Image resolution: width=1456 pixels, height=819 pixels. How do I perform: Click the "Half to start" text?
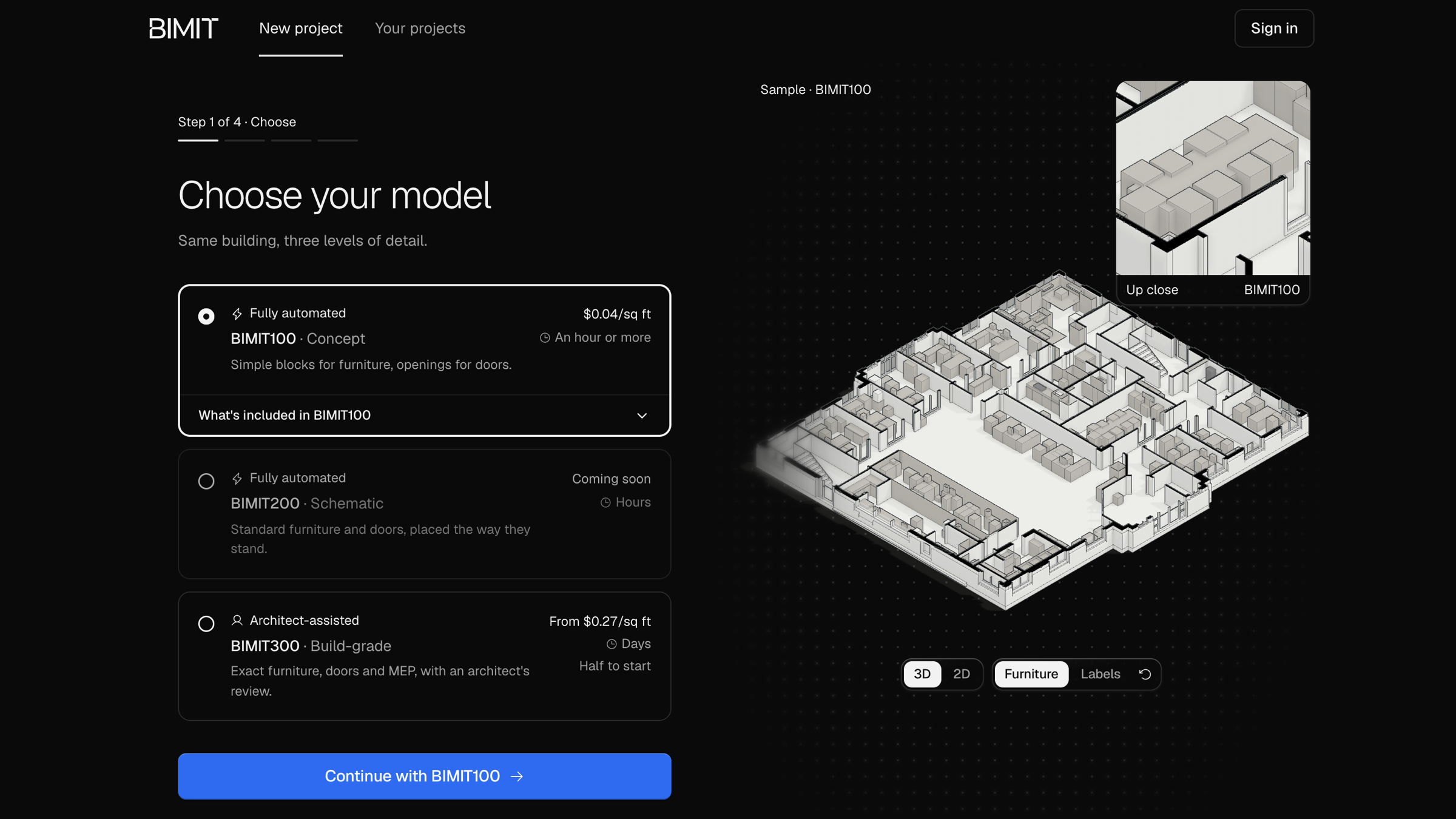click(x=615, y=666)
